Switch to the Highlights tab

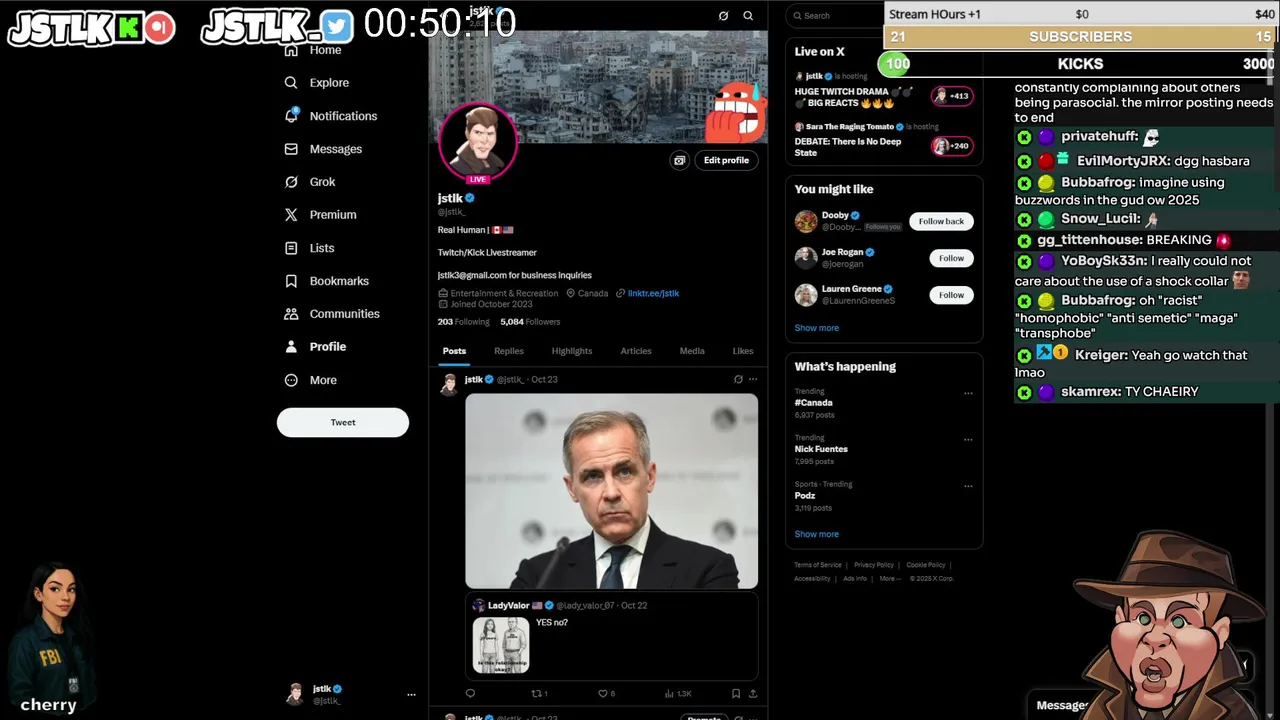(x=572, y=351)
